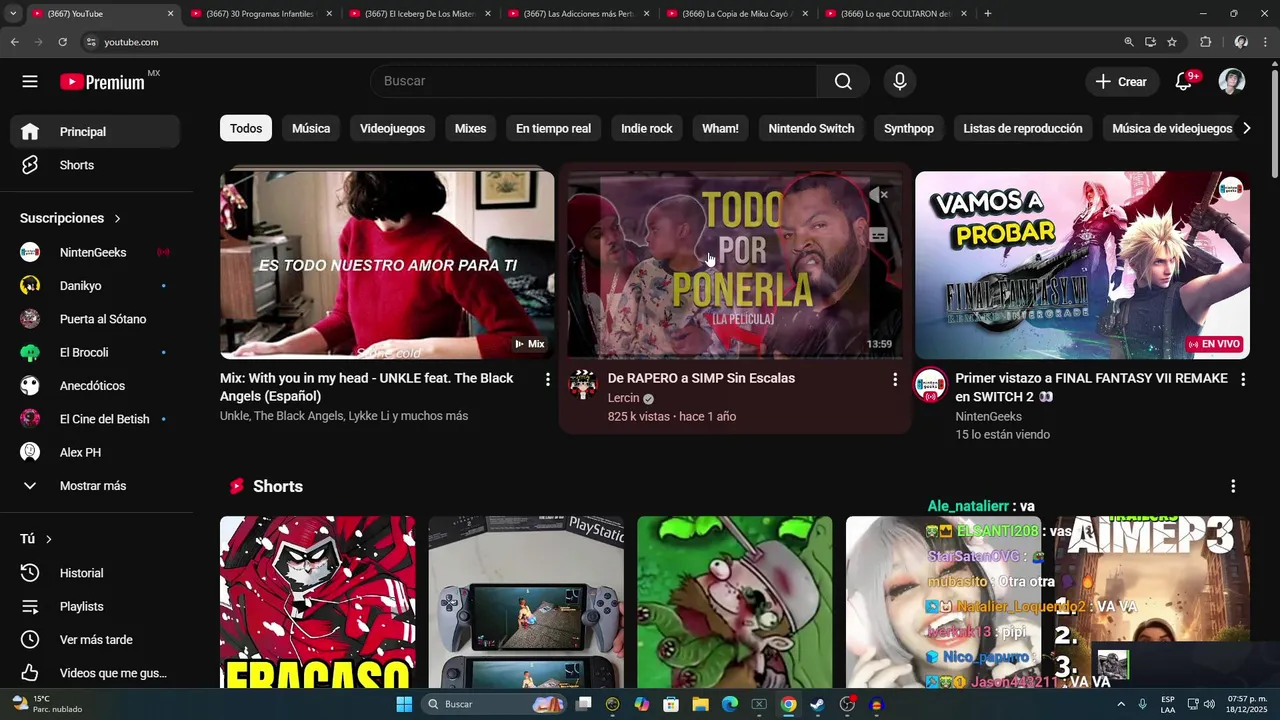Open options for Final Fantasy VII video
1280x720 pixels.
[1243, 379]
